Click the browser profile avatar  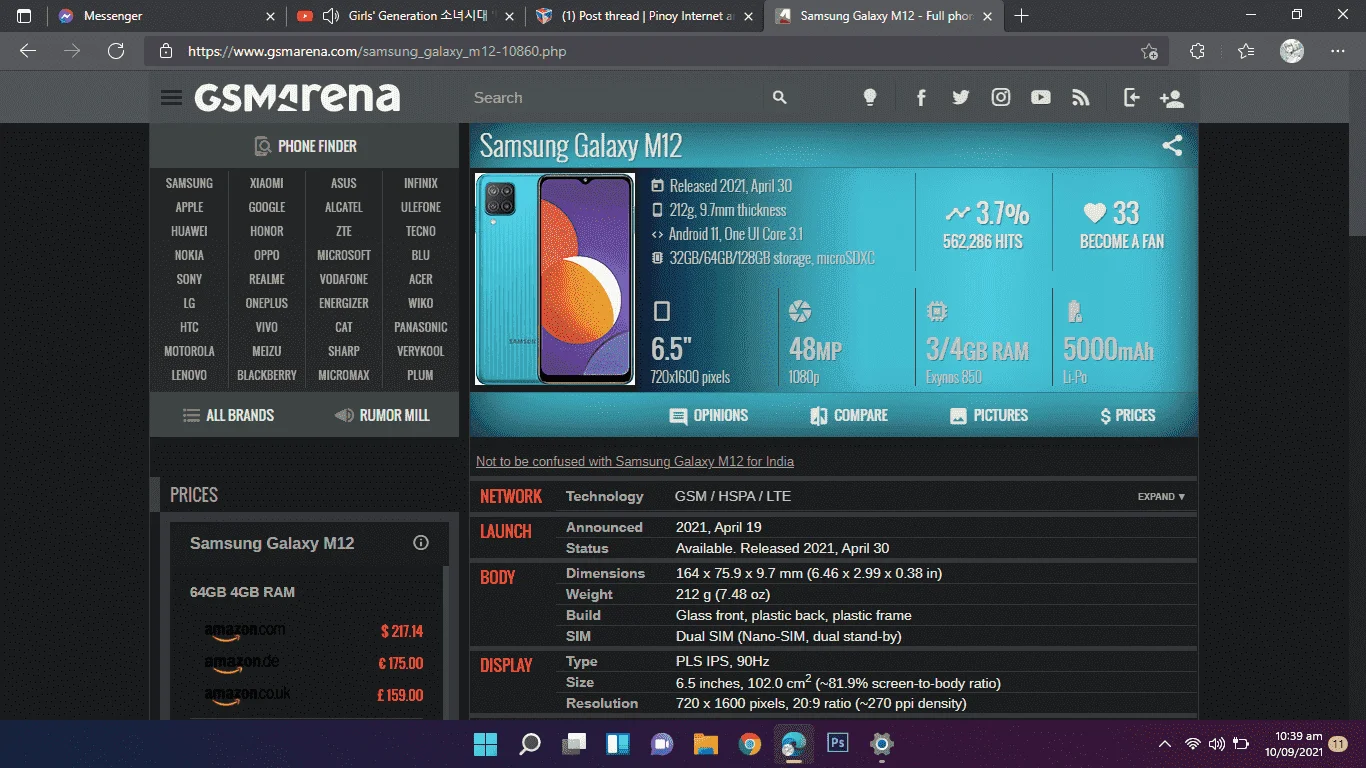(1292, 51)
